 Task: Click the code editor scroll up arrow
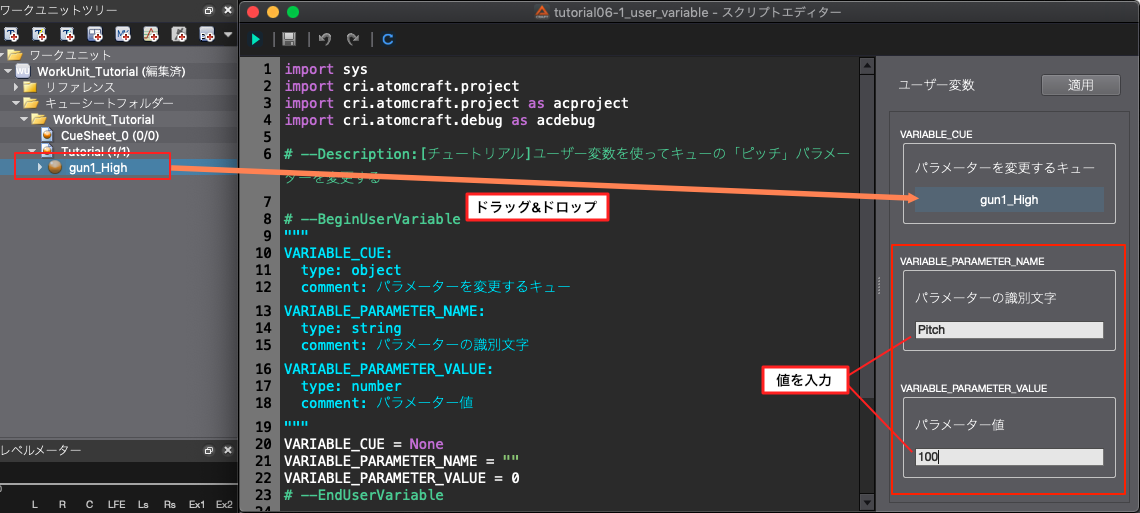pyautogui.click(x=867, y=66)
